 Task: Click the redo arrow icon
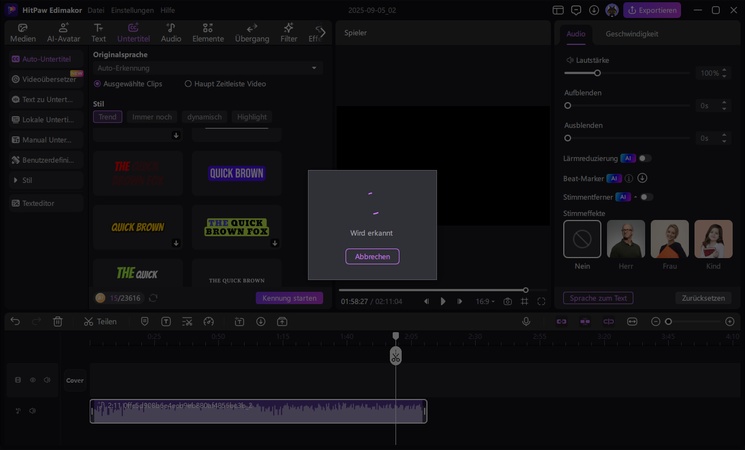37,322
